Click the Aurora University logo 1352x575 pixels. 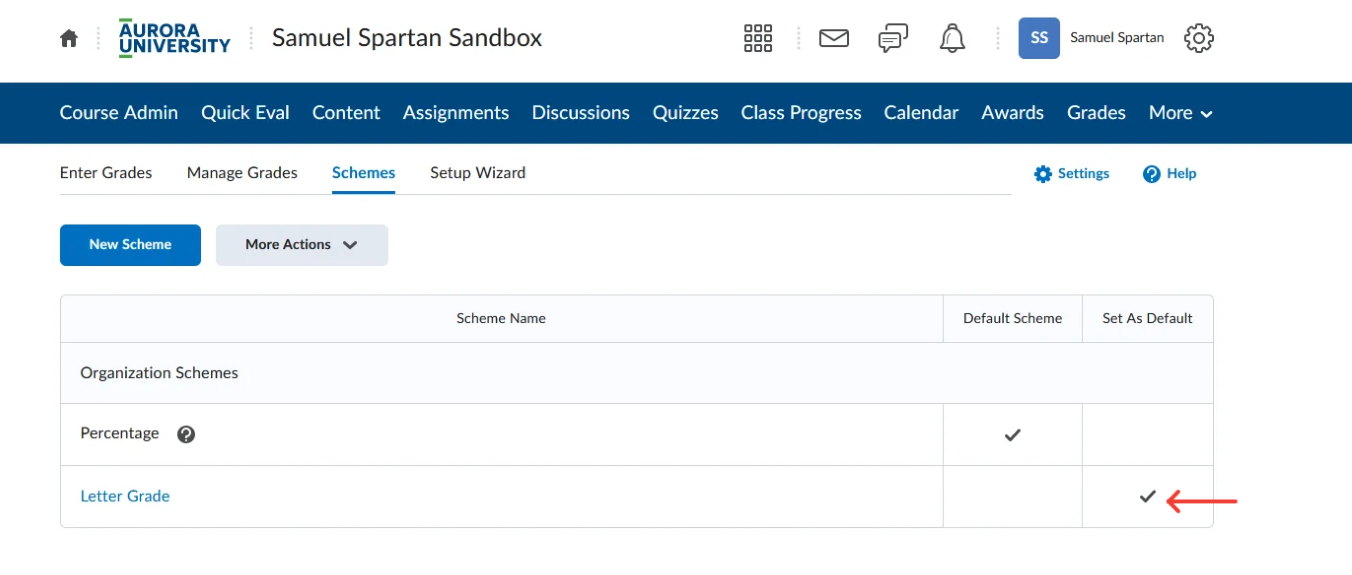[174, 38]
